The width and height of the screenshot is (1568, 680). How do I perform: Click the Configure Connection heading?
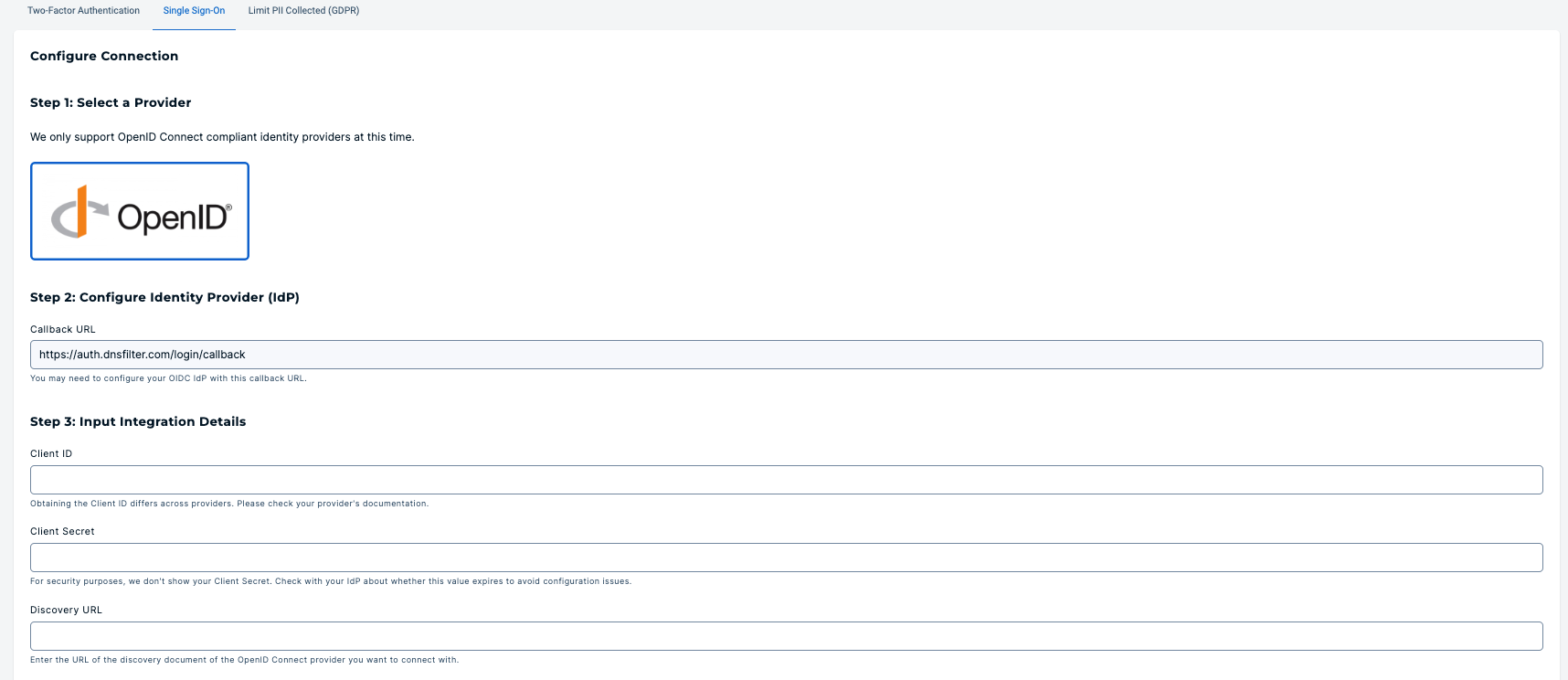tap(104, 56)
